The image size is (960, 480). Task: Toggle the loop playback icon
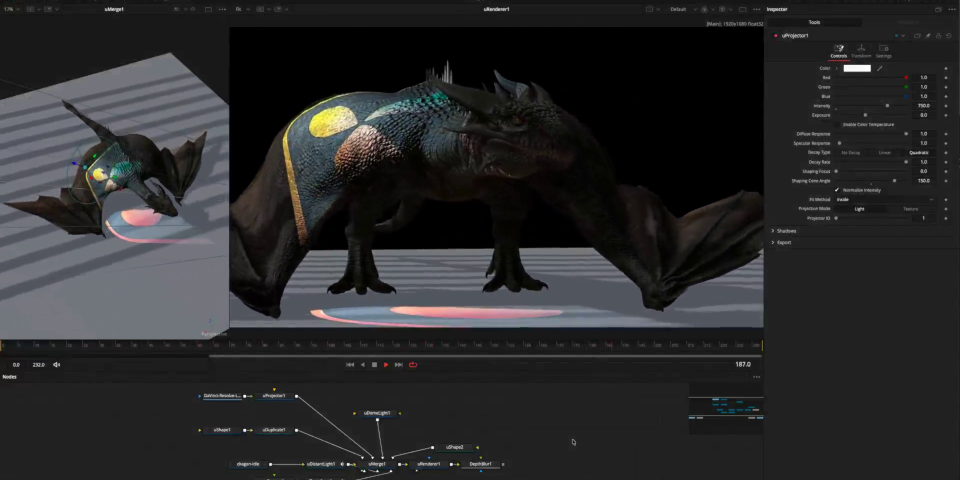coord(413,365)
